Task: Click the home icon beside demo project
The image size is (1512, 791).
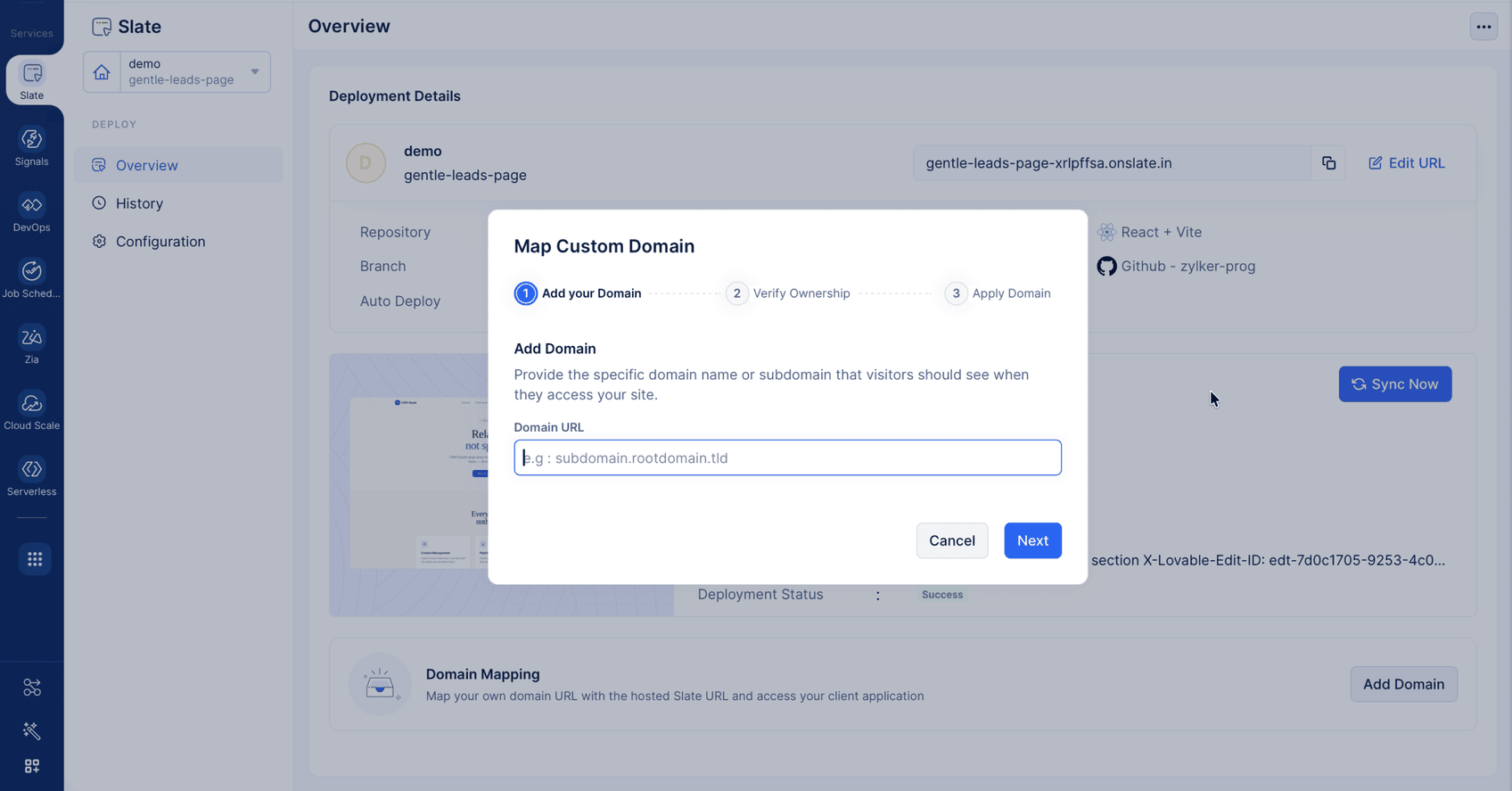Action: [102, 72]
